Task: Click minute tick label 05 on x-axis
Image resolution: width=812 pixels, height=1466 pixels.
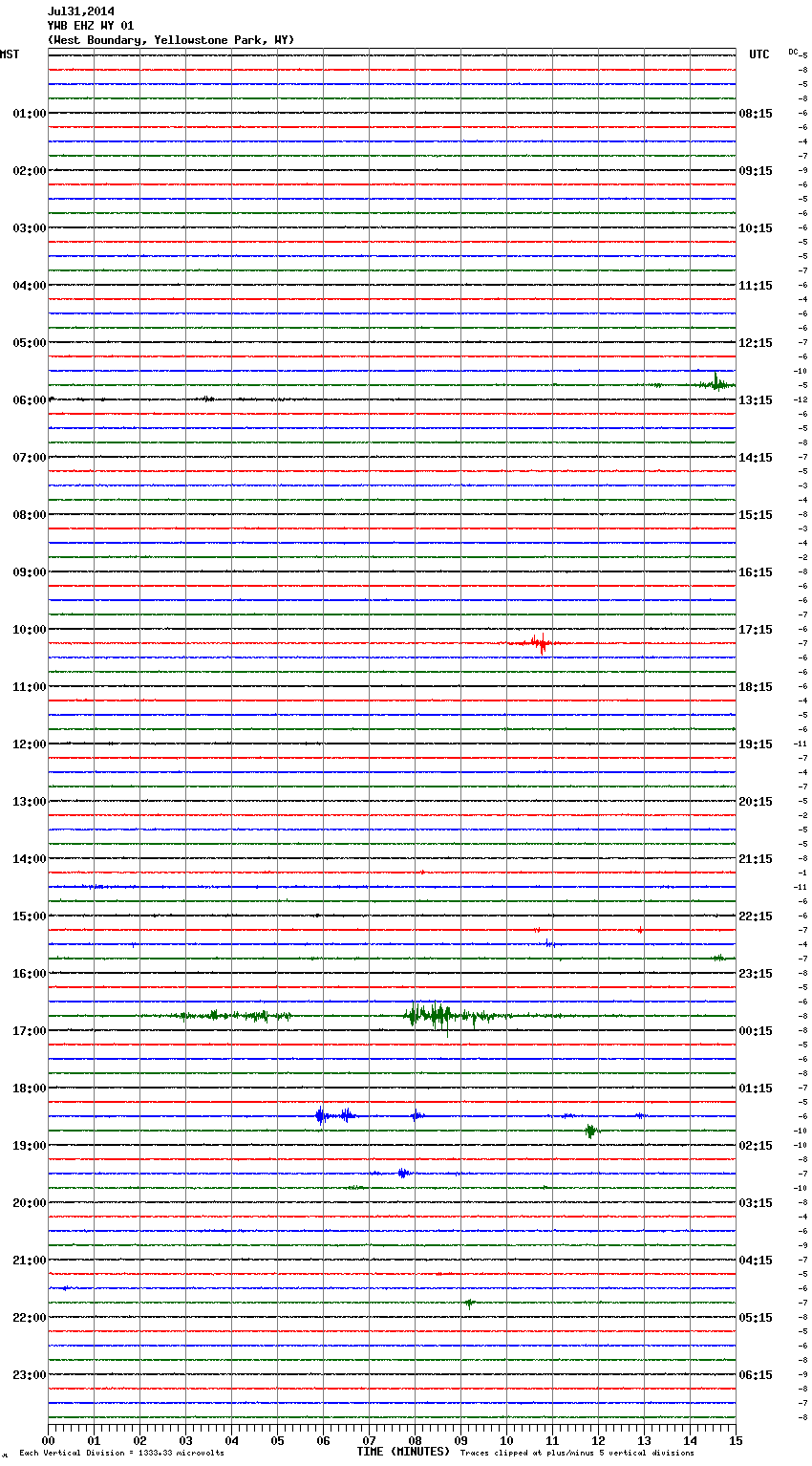Action: [277, 1440]
